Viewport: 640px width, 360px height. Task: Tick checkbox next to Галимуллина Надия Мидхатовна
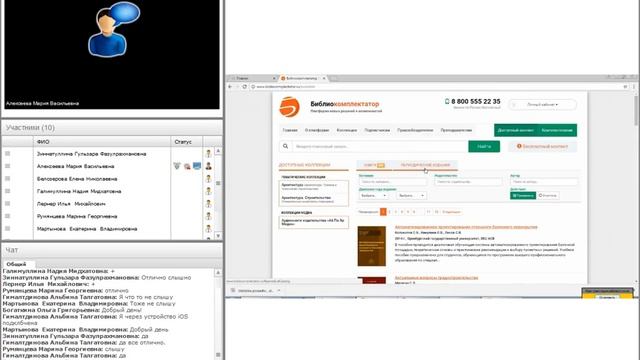point(7,191)
